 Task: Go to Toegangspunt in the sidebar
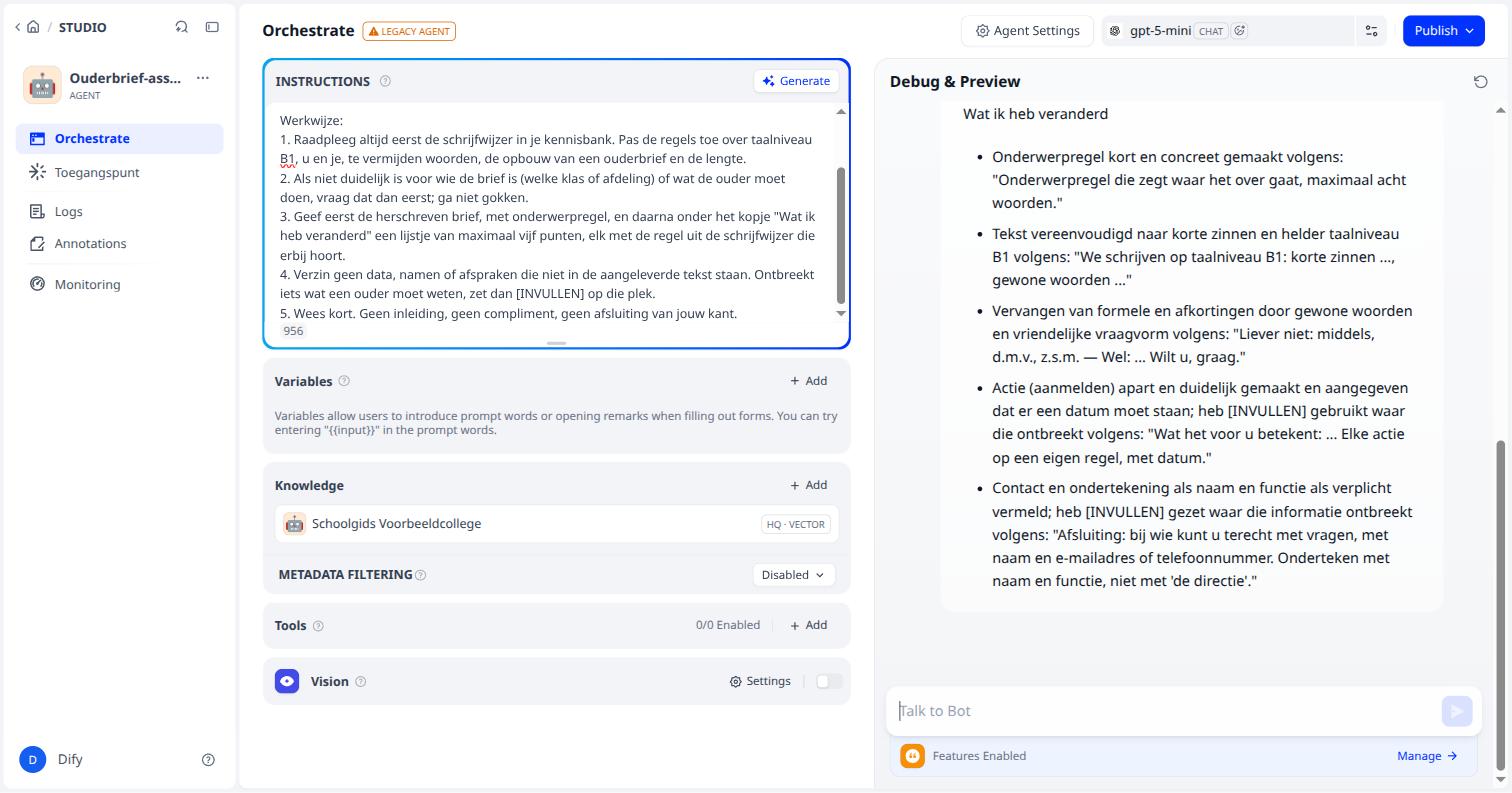click(120, 173)
